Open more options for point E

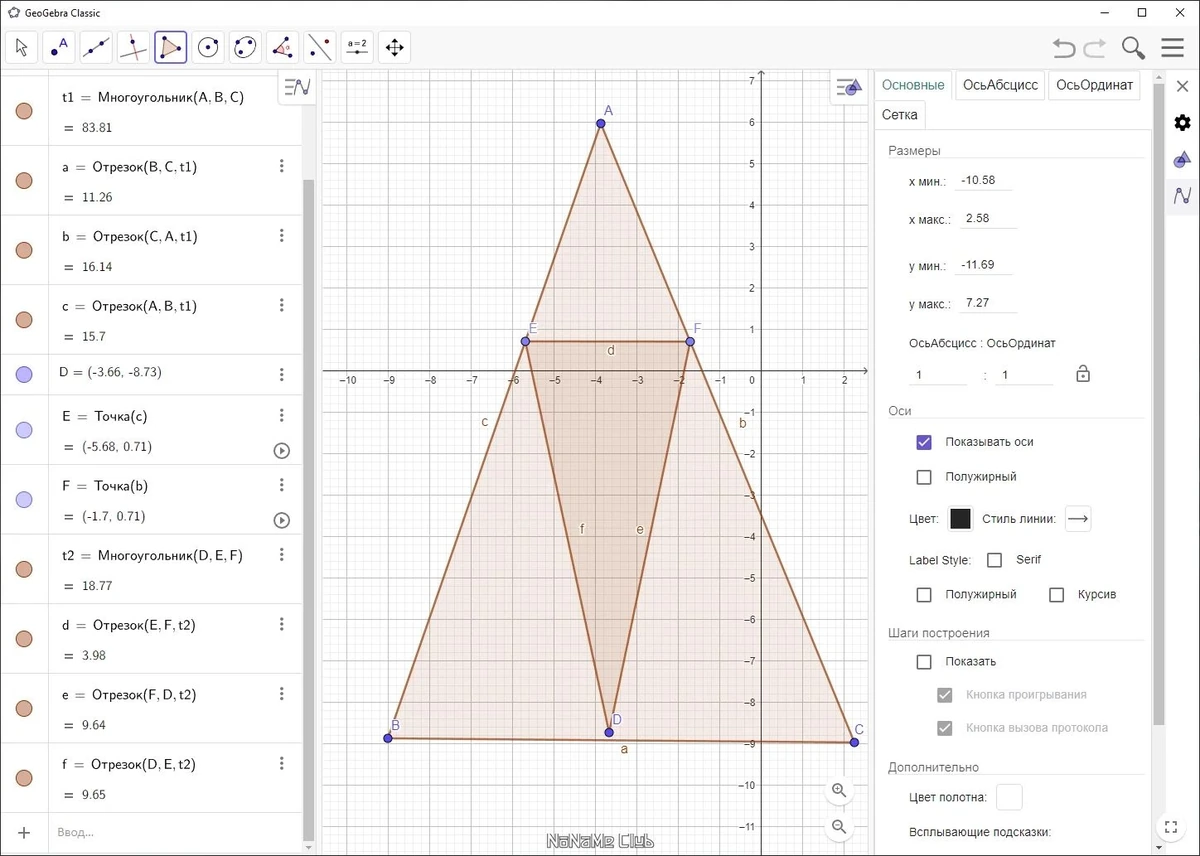(282, 415)
